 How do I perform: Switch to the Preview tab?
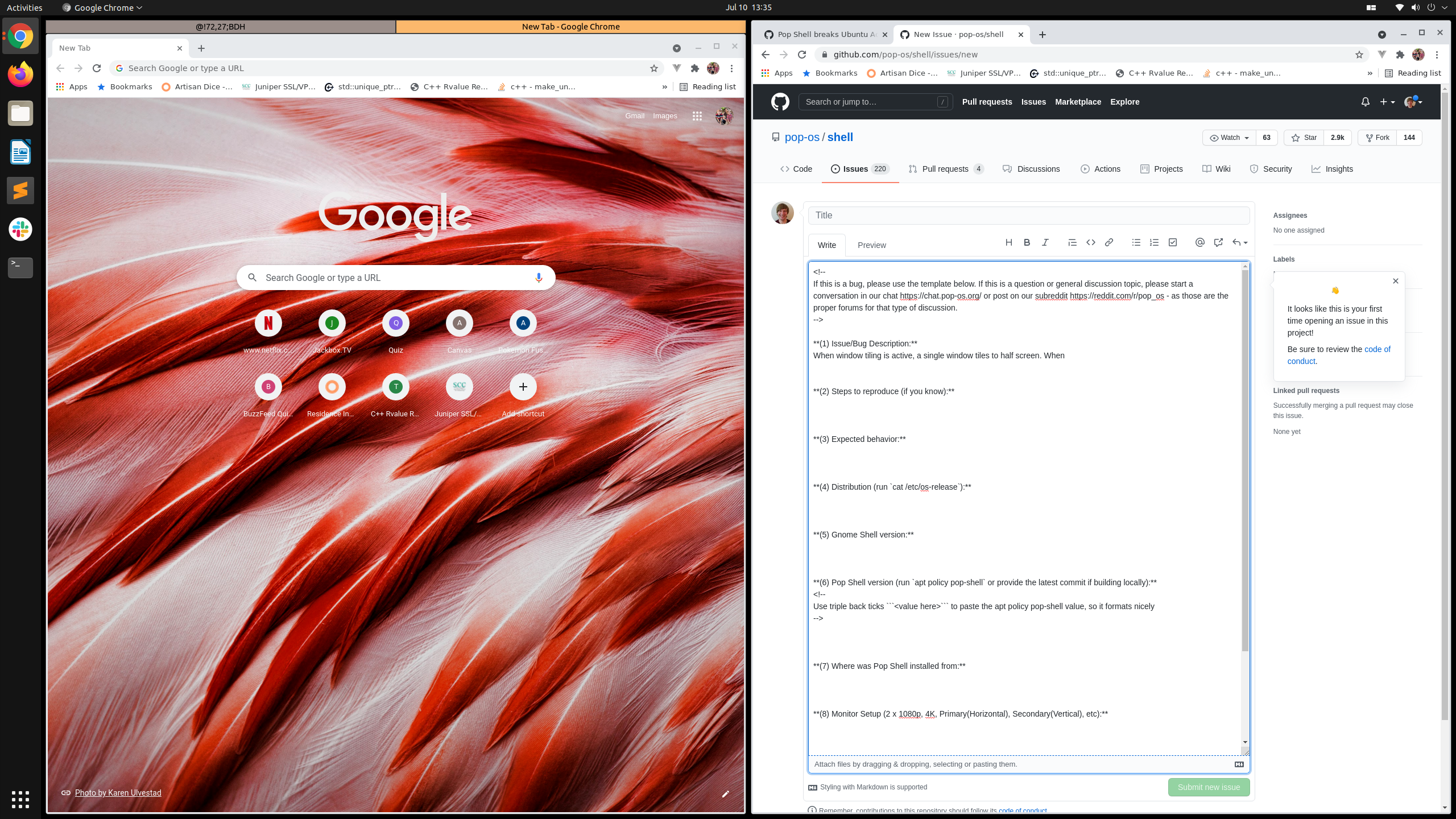[872, 245]
